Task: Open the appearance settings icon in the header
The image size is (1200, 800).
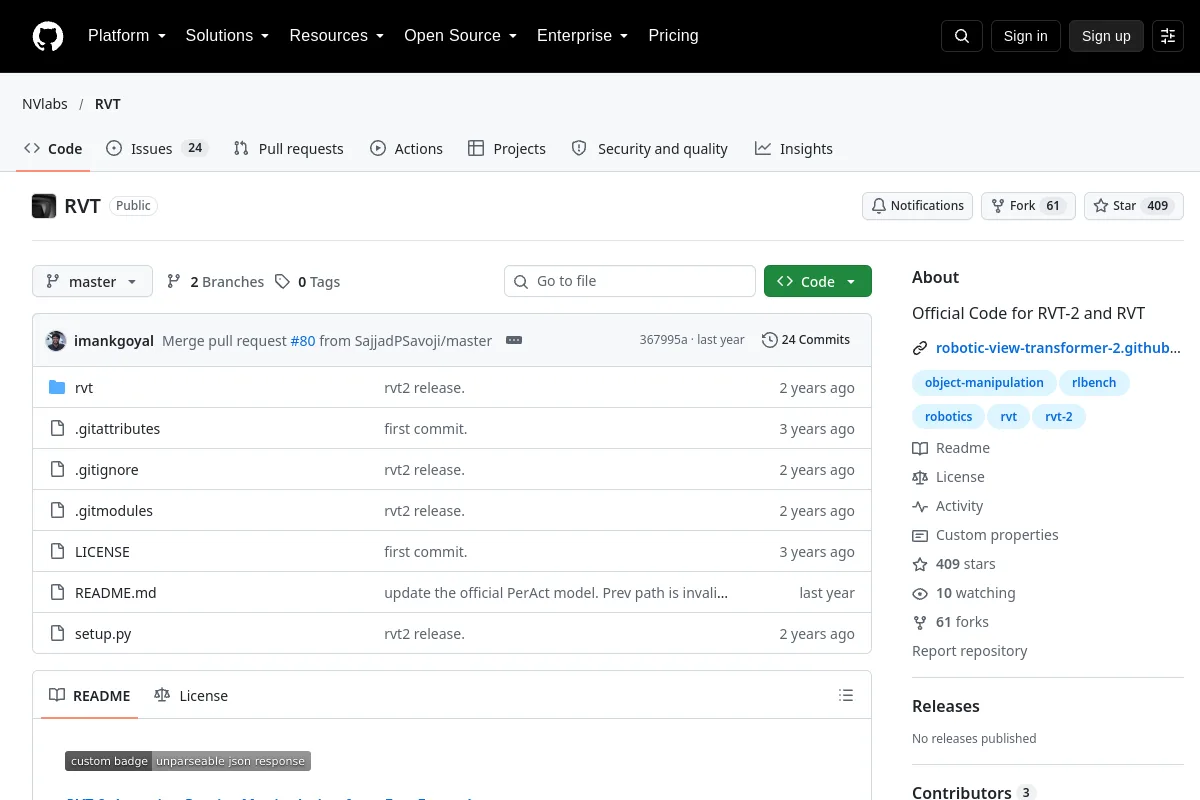Action: pyautogui.click(x=1168, y=36)
